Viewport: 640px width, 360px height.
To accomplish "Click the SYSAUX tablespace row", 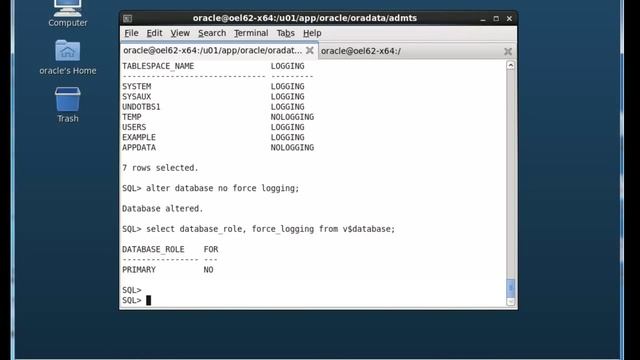I will coord(213,97).
